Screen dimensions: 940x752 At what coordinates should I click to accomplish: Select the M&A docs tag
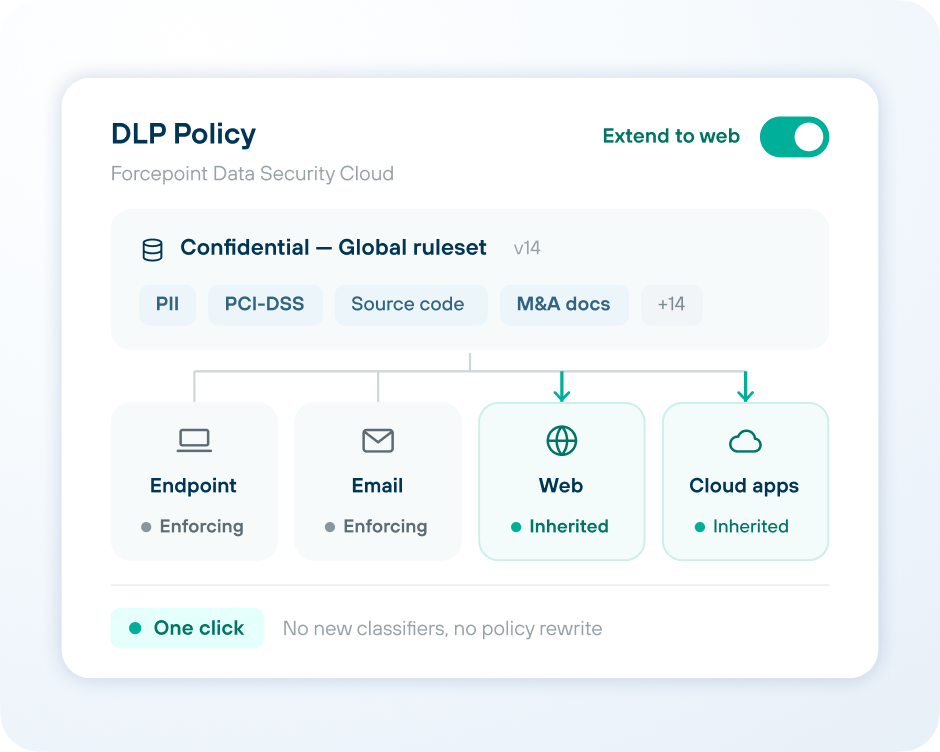(x=564, y=304)
